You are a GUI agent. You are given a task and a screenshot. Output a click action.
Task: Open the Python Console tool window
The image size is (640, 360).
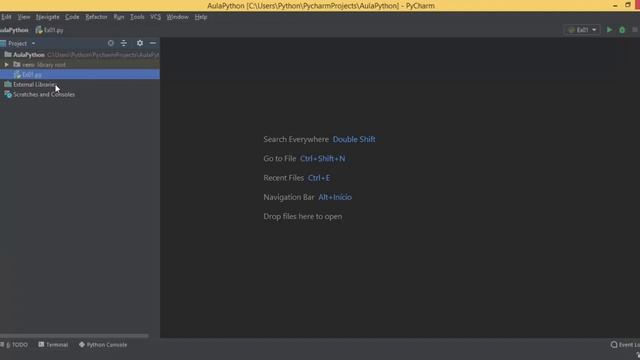(103, 345)
